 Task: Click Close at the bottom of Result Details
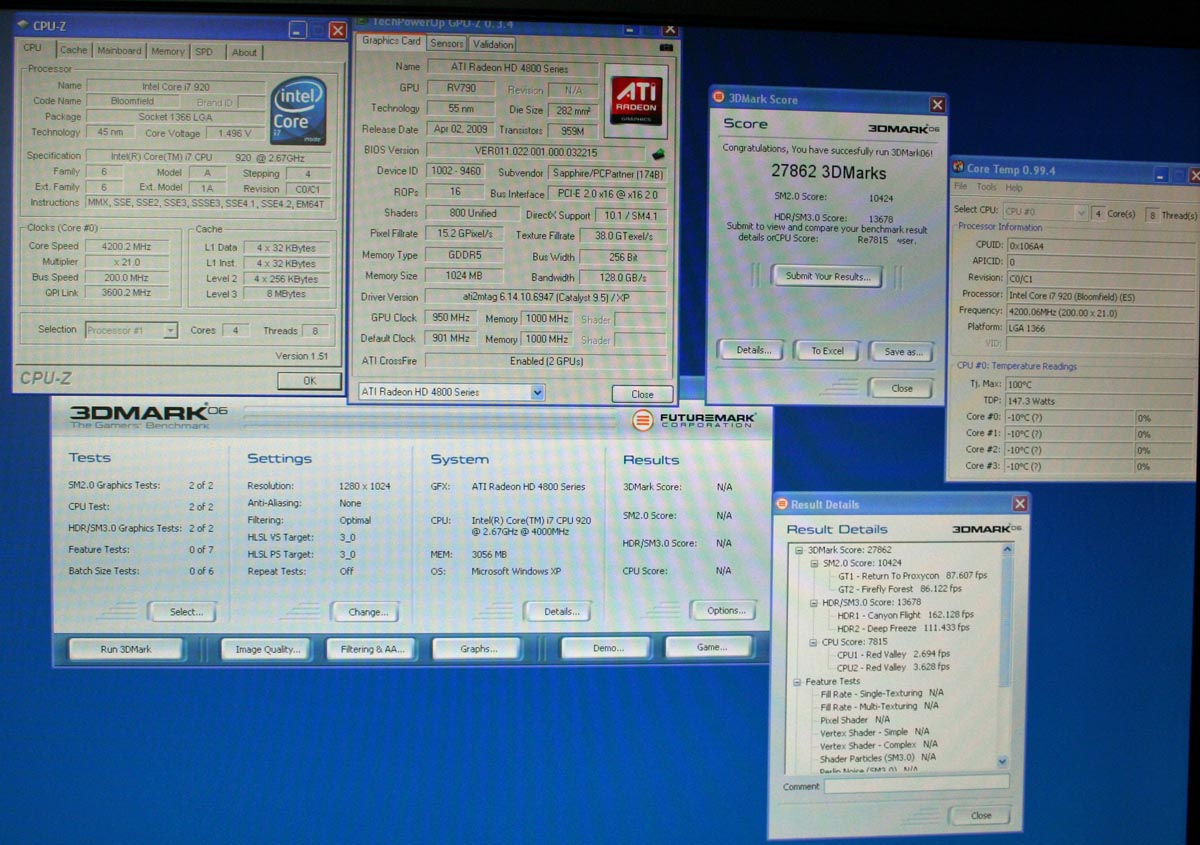pyautogui.click(x=981, y=815)
